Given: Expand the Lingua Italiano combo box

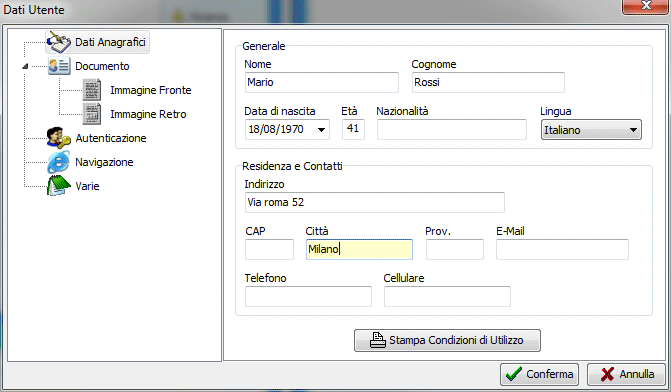Looking at the screenshot, I should (591, 130).
